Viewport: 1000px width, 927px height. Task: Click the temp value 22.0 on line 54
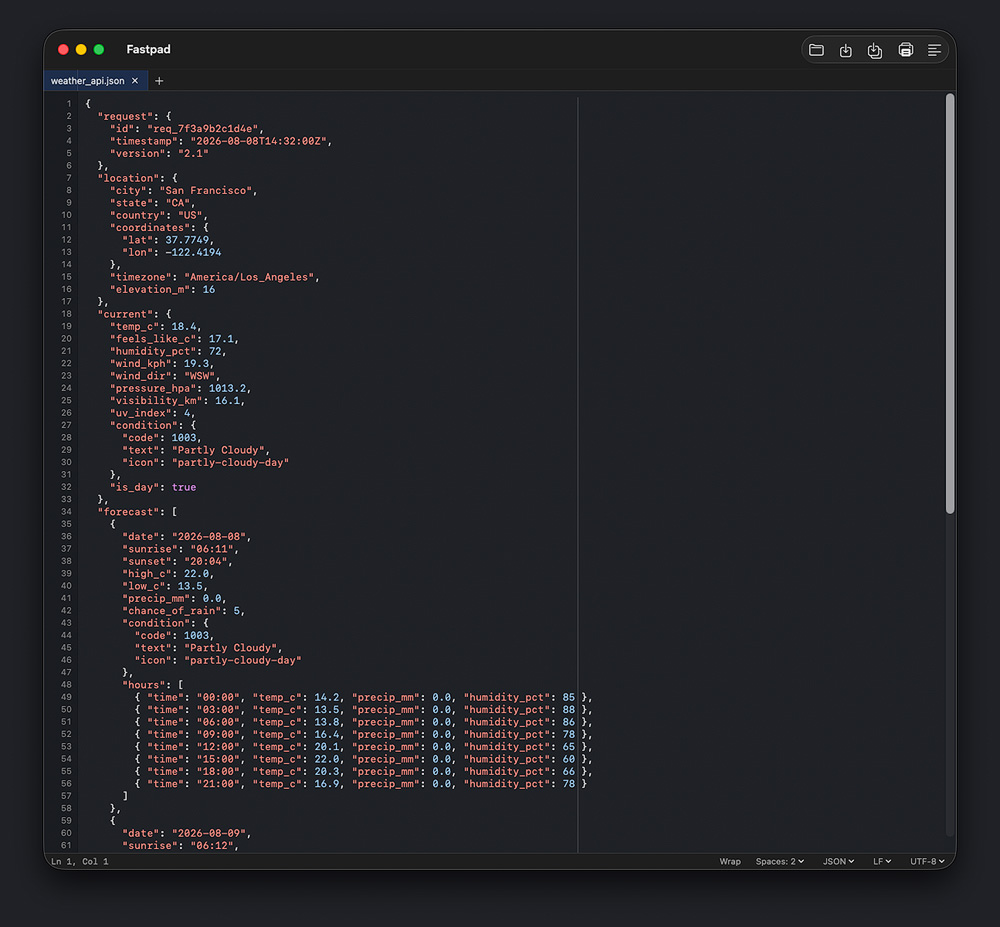pyautogui.click(x=327, y=759)
